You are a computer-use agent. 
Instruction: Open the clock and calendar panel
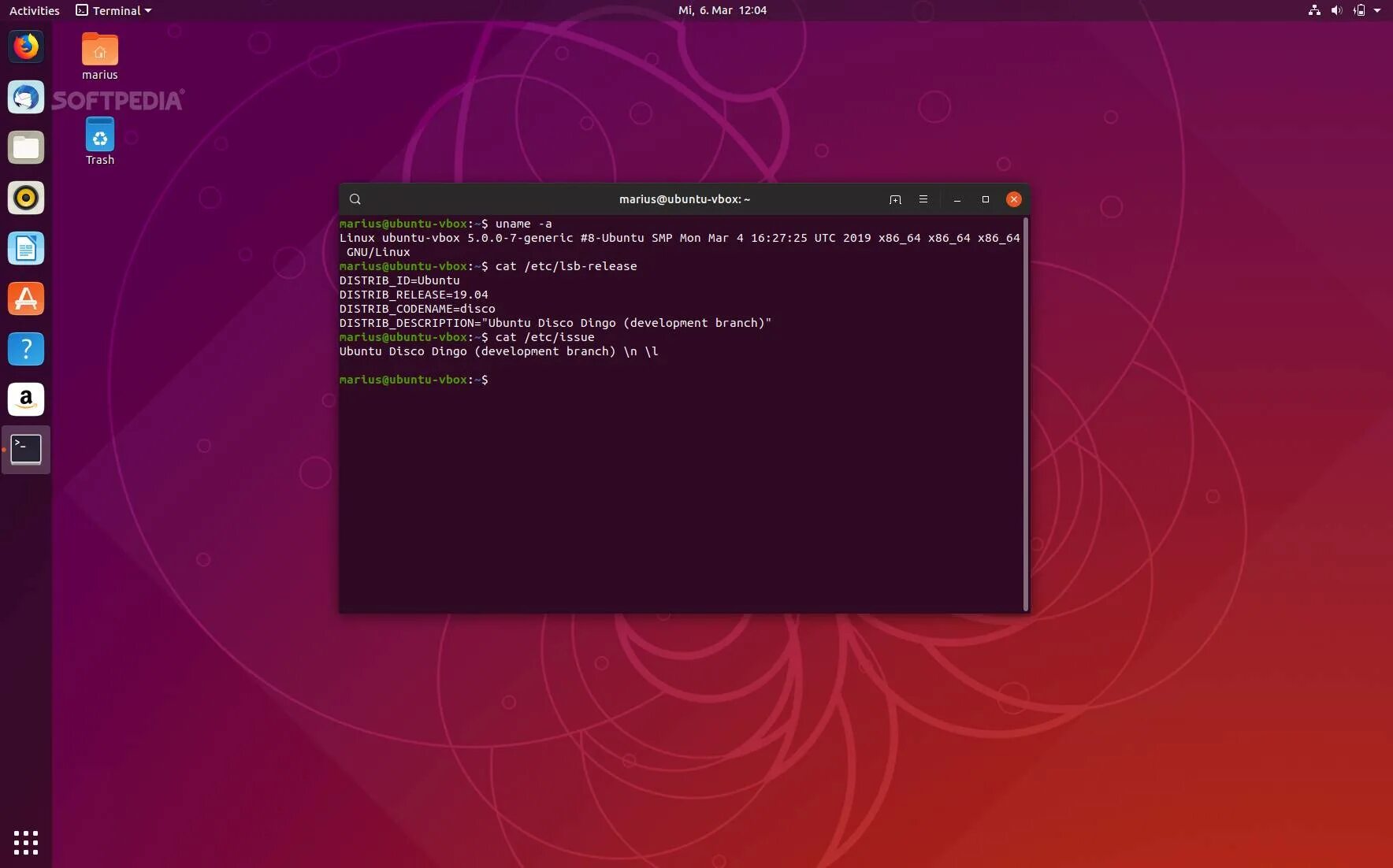(723, 10)
